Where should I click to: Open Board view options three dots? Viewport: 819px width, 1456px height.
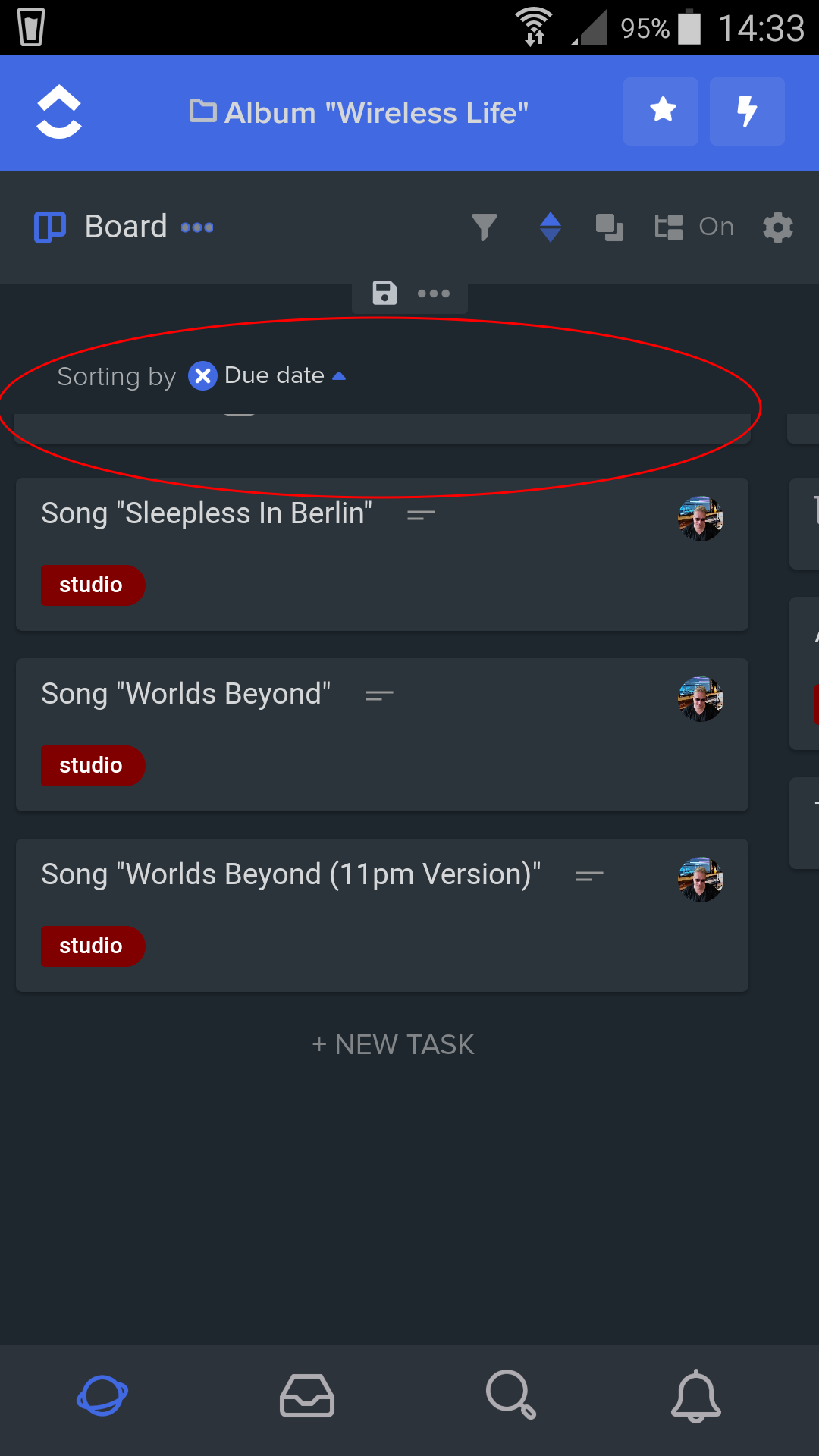[x=197, y=227]
